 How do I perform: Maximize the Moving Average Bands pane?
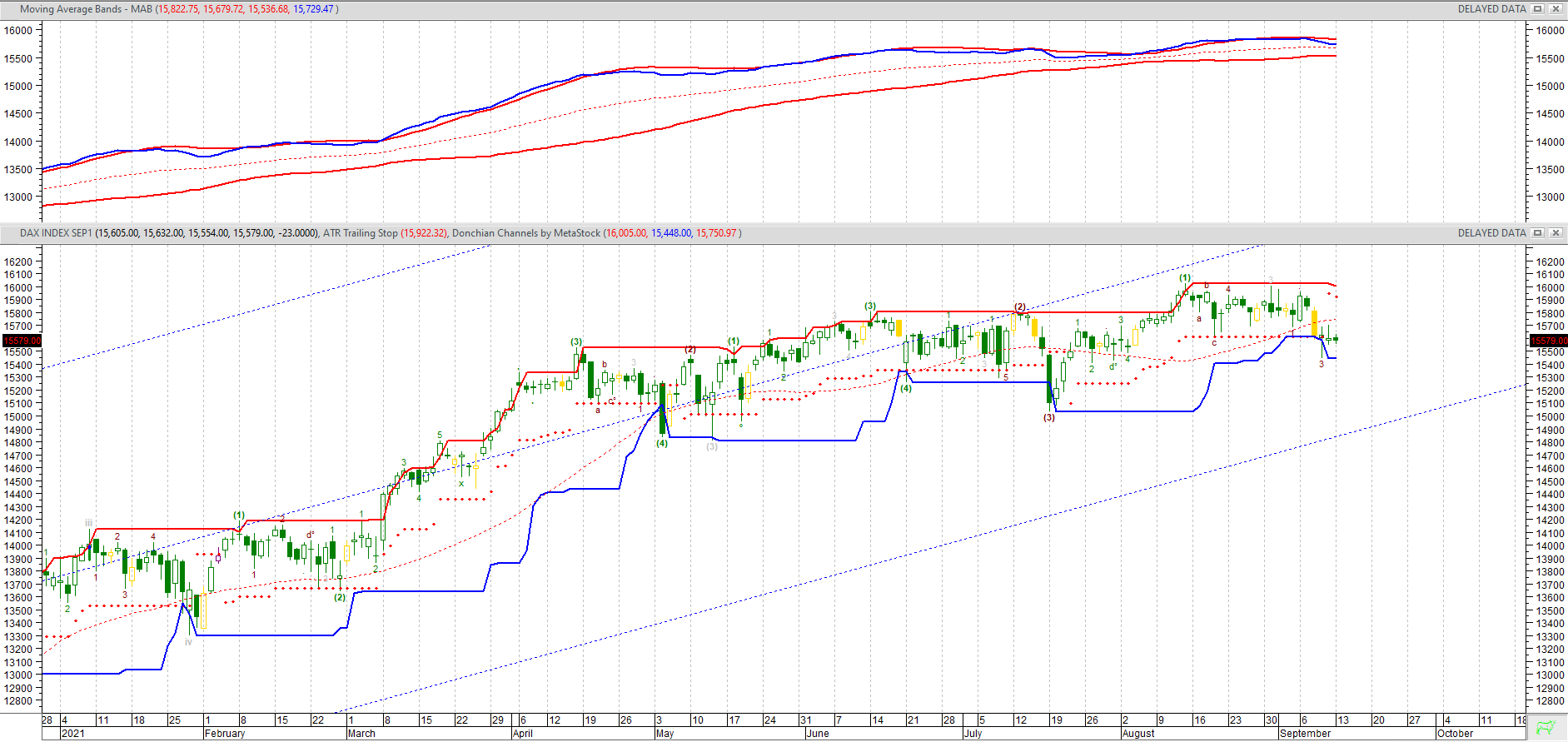[x=1538, y=9]
